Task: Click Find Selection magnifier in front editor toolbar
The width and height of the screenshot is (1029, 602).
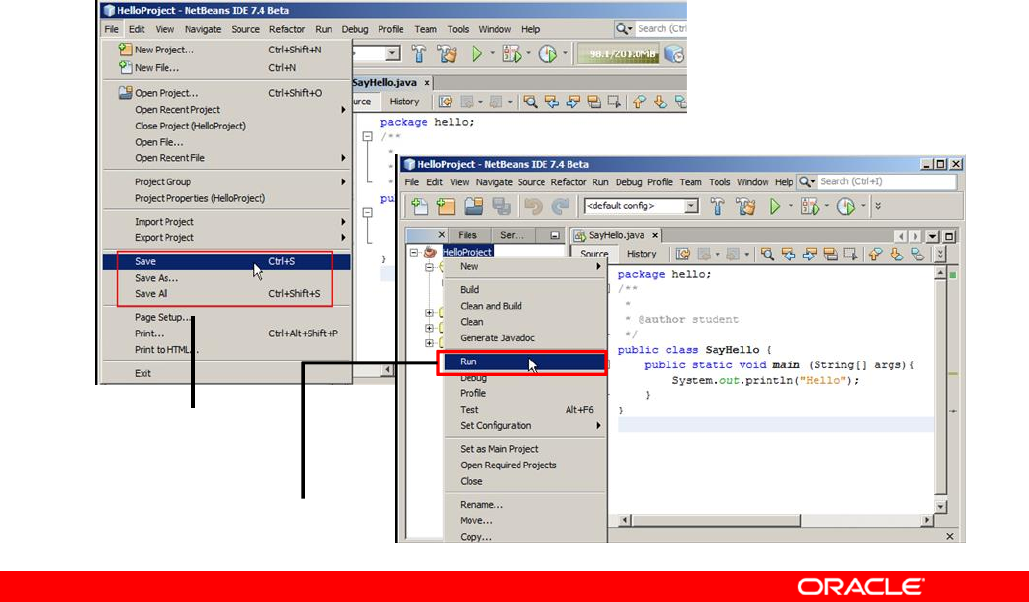Action: [767, 253]
